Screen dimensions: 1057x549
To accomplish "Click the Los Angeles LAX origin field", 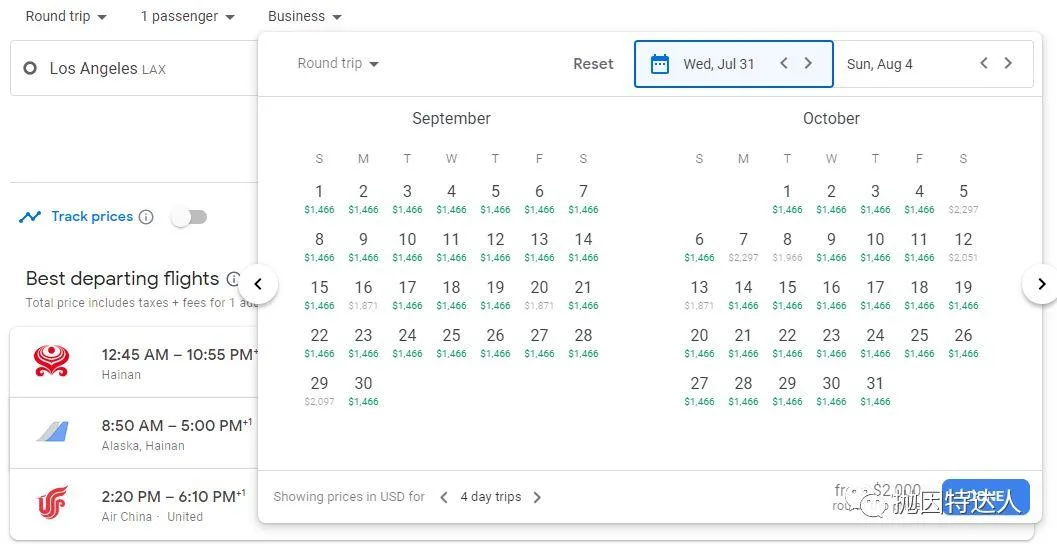I will pyautogui.click(x=130, y=68).
